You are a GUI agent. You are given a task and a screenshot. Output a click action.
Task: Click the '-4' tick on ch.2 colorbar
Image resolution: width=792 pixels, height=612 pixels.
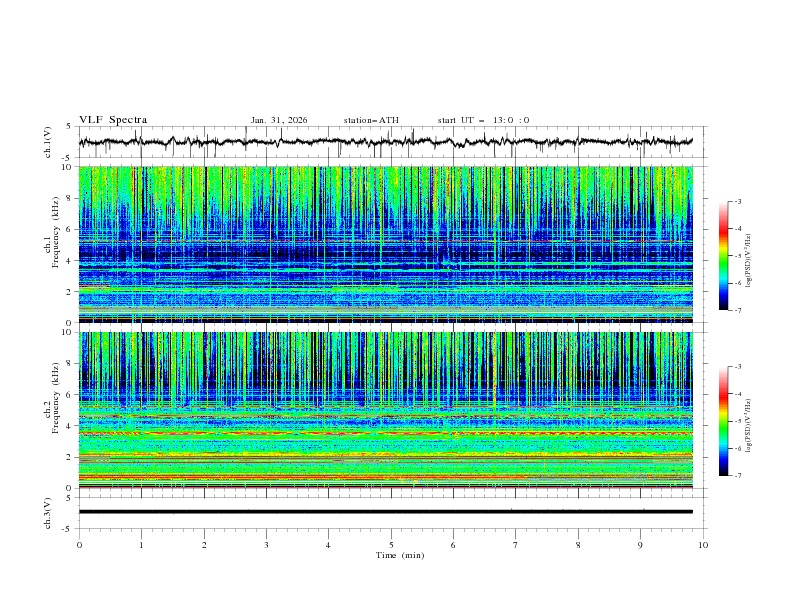tap(737, 394)
